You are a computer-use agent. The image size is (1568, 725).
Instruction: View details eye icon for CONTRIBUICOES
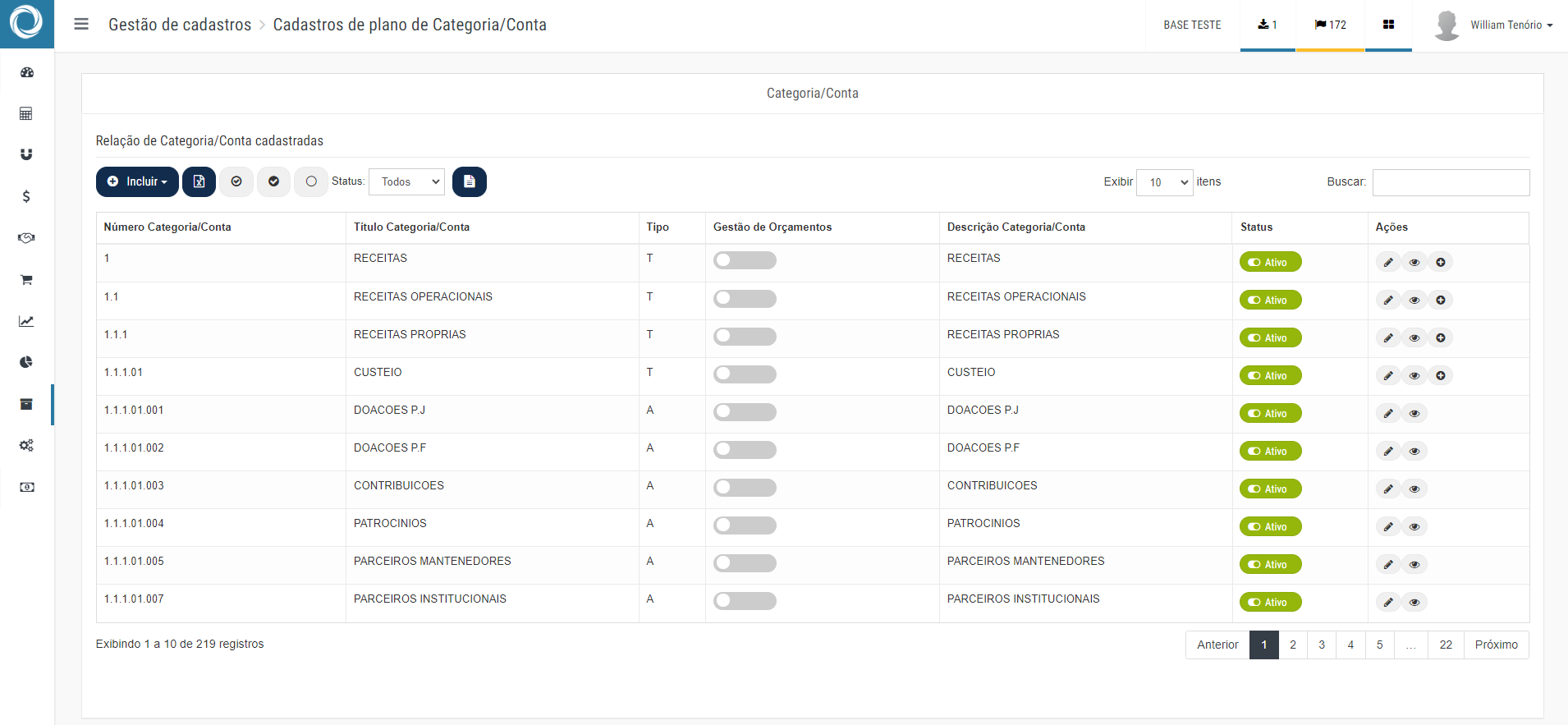tap(1414, 489)
